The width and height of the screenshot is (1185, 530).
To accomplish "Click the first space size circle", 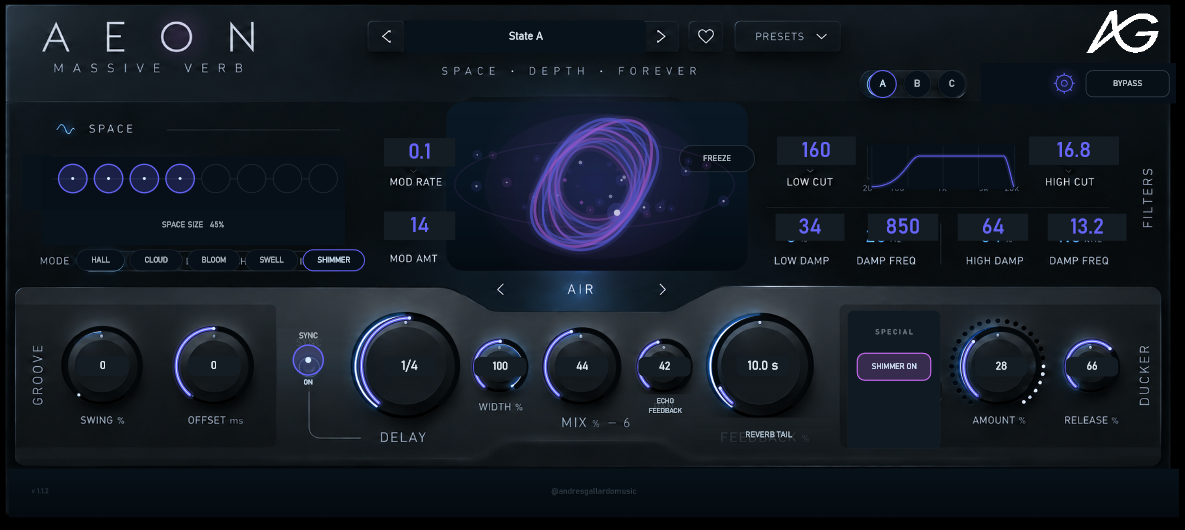I will point(73,178).
